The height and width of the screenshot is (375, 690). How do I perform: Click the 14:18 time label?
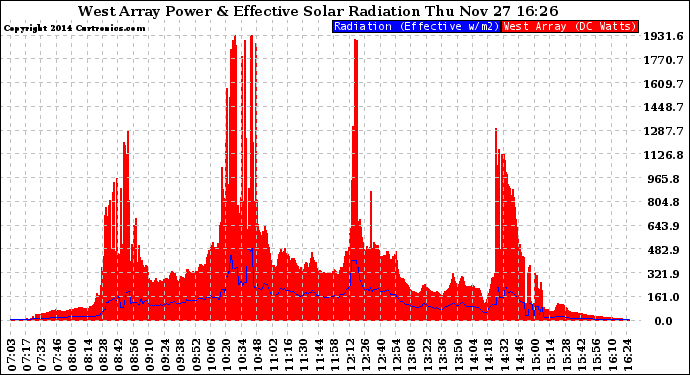click(488, 354)
